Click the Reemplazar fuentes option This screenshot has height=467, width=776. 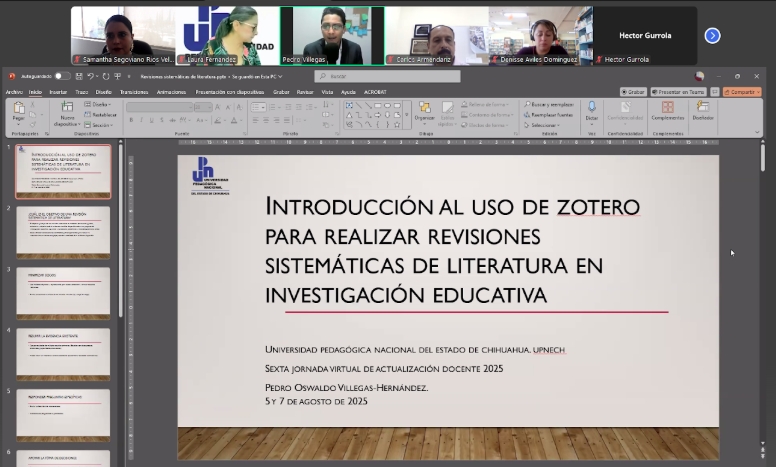pos(548,115)
